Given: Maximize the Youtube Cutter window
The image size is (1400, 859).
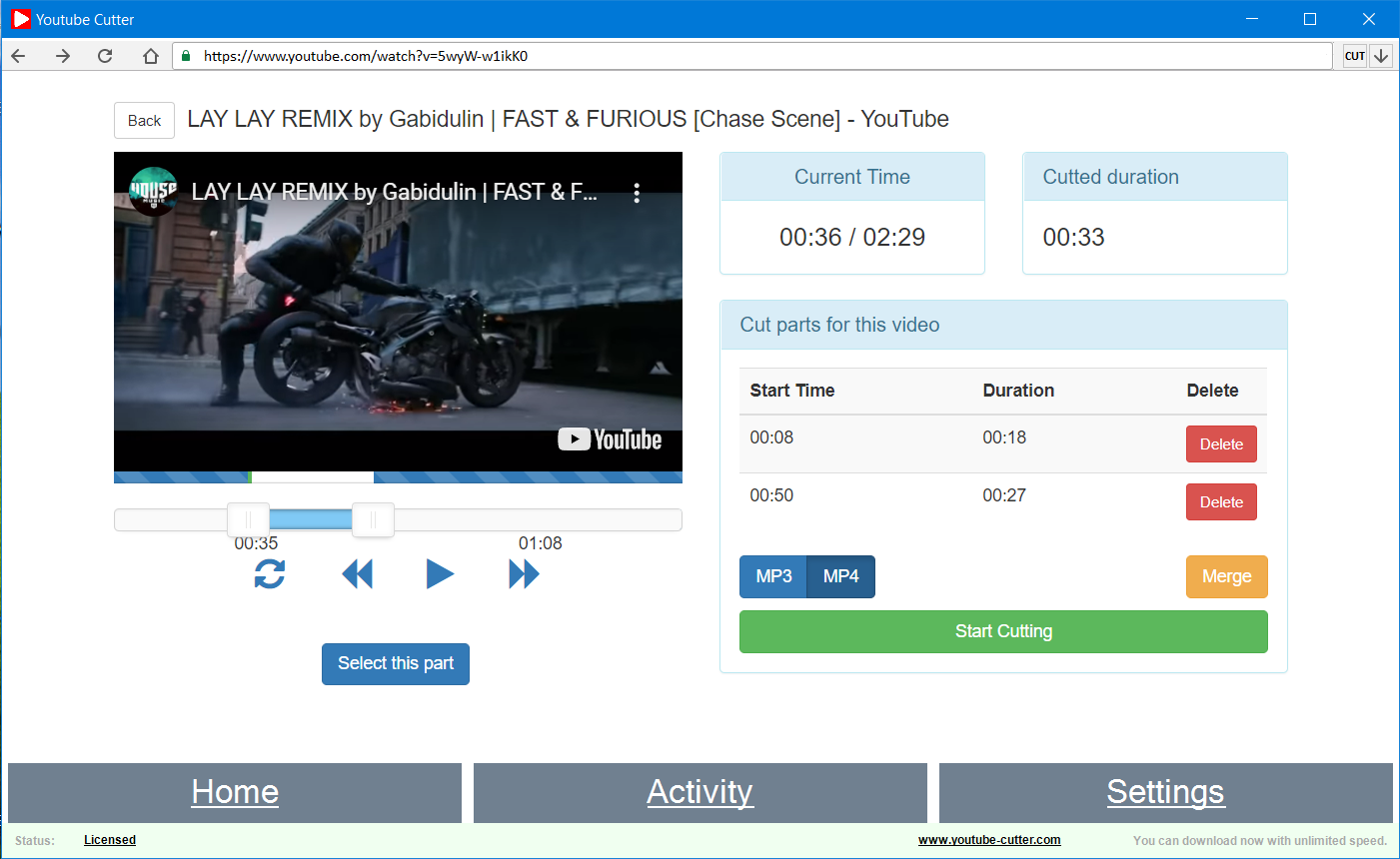Looking at the screenshot, I should click(1310, 19).
